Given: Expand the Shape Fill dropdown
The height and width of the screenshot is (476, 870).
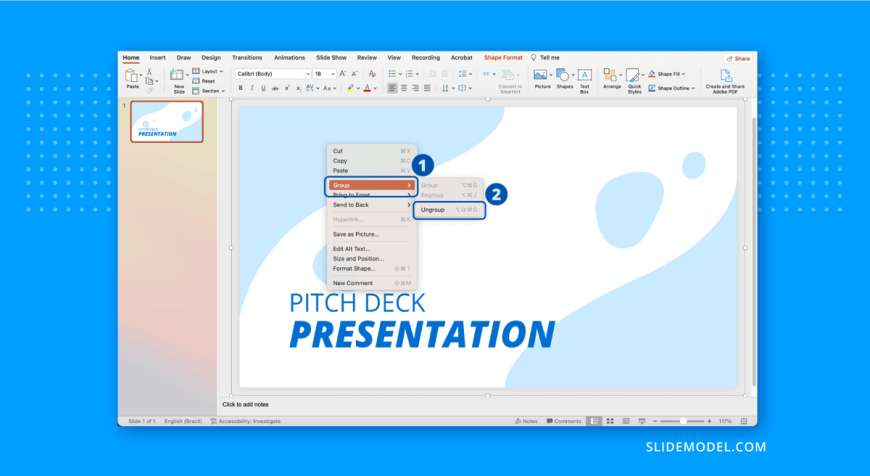Looking at the screenshot, I should click(667, 74).
